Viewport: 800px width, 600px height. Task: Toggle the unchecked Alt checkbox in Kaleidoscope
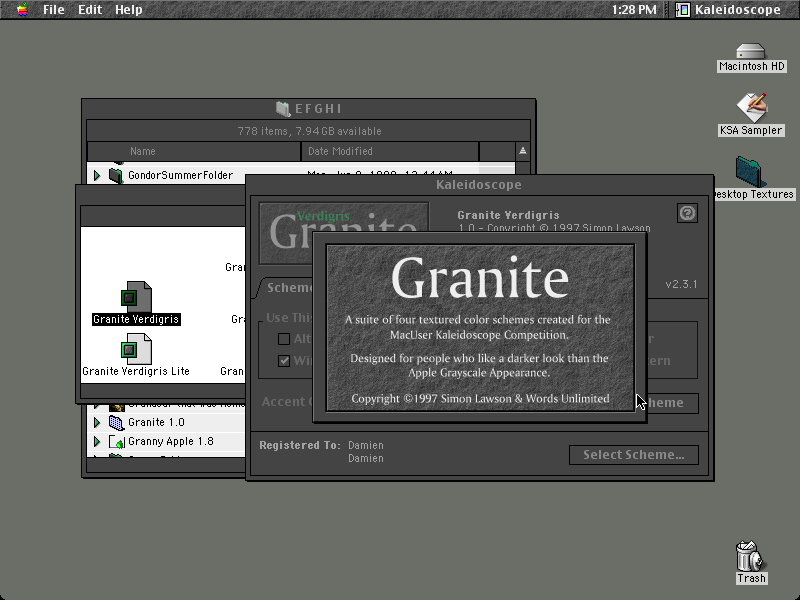click(284, 339)
